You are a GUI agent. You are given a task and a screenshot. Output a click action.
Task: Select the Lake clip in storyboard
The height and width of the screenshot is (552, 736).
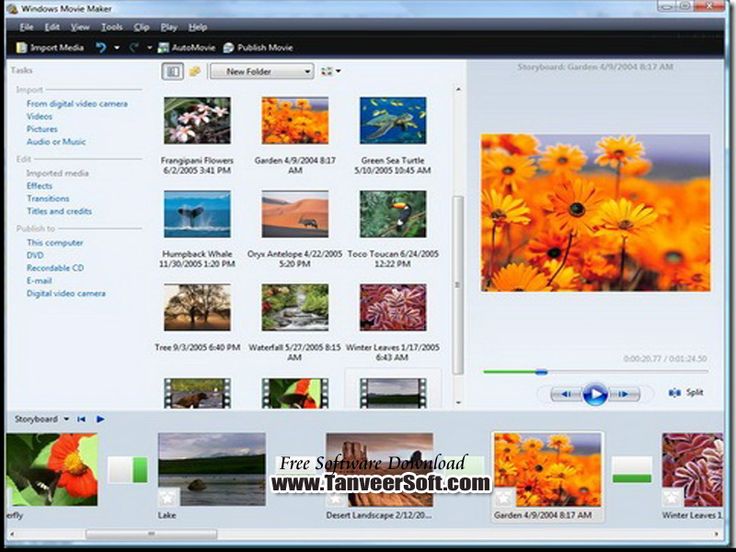[212, 469]
